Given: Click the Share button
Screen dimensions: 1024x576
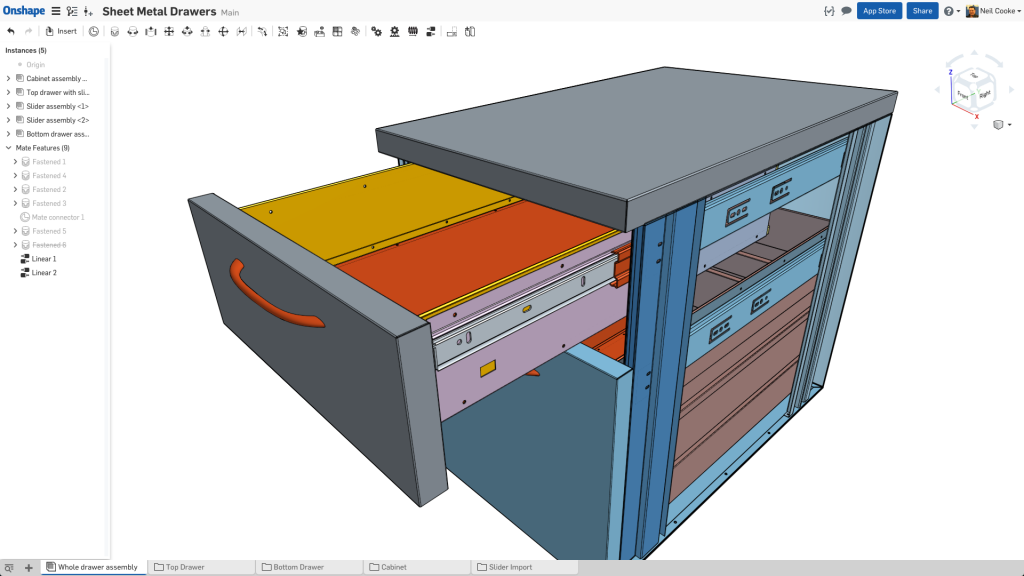Looking at the screenshot, I should coord(922,11).
